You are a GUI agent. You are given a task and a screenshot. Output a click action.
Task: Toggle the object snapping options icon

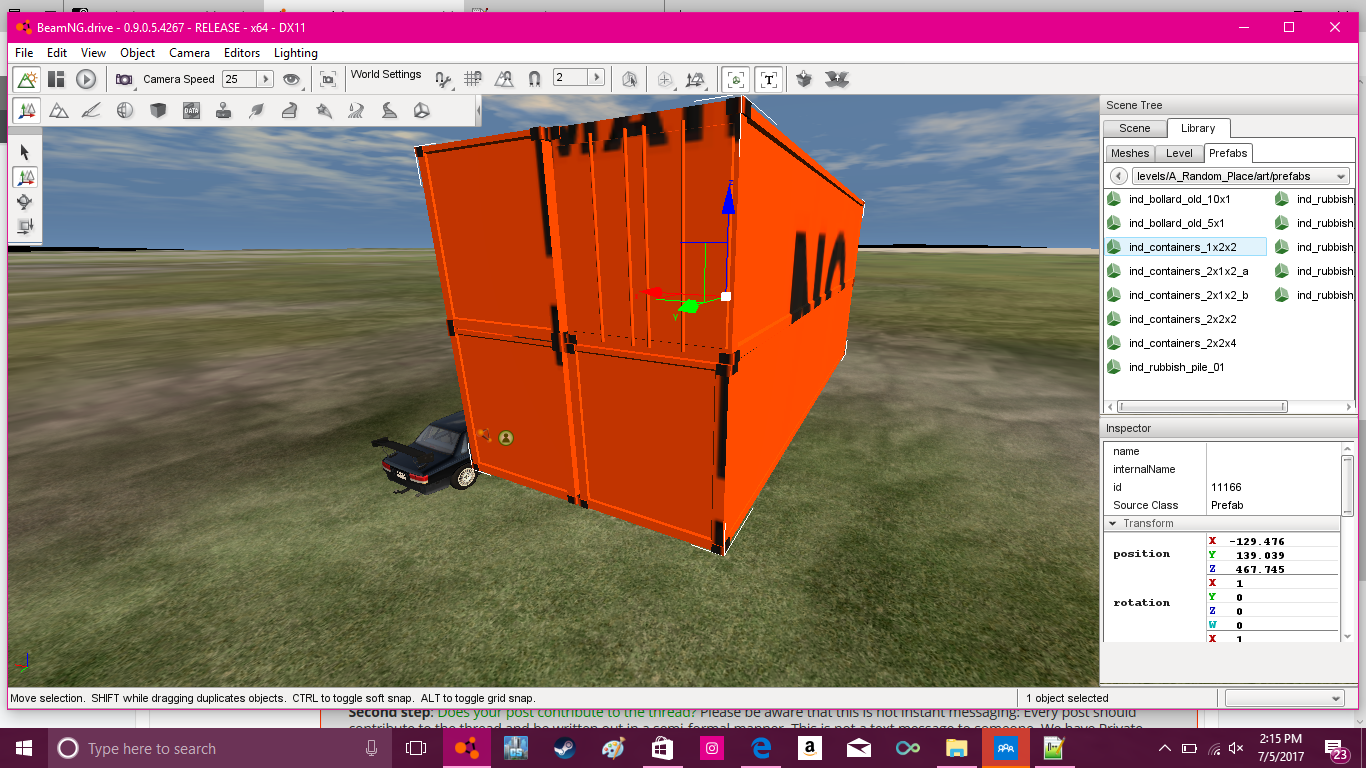click(x=444, y=79)
